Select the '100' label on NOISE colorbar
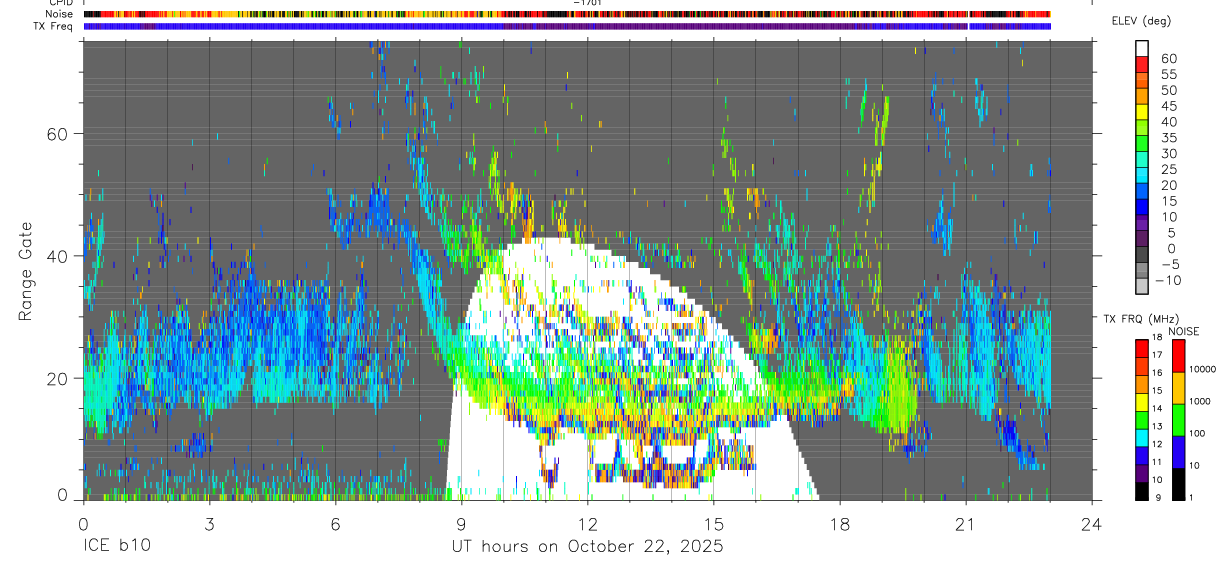Image resolution: width=1228 pixels, height=567 pixels. tap(1199, 434)
